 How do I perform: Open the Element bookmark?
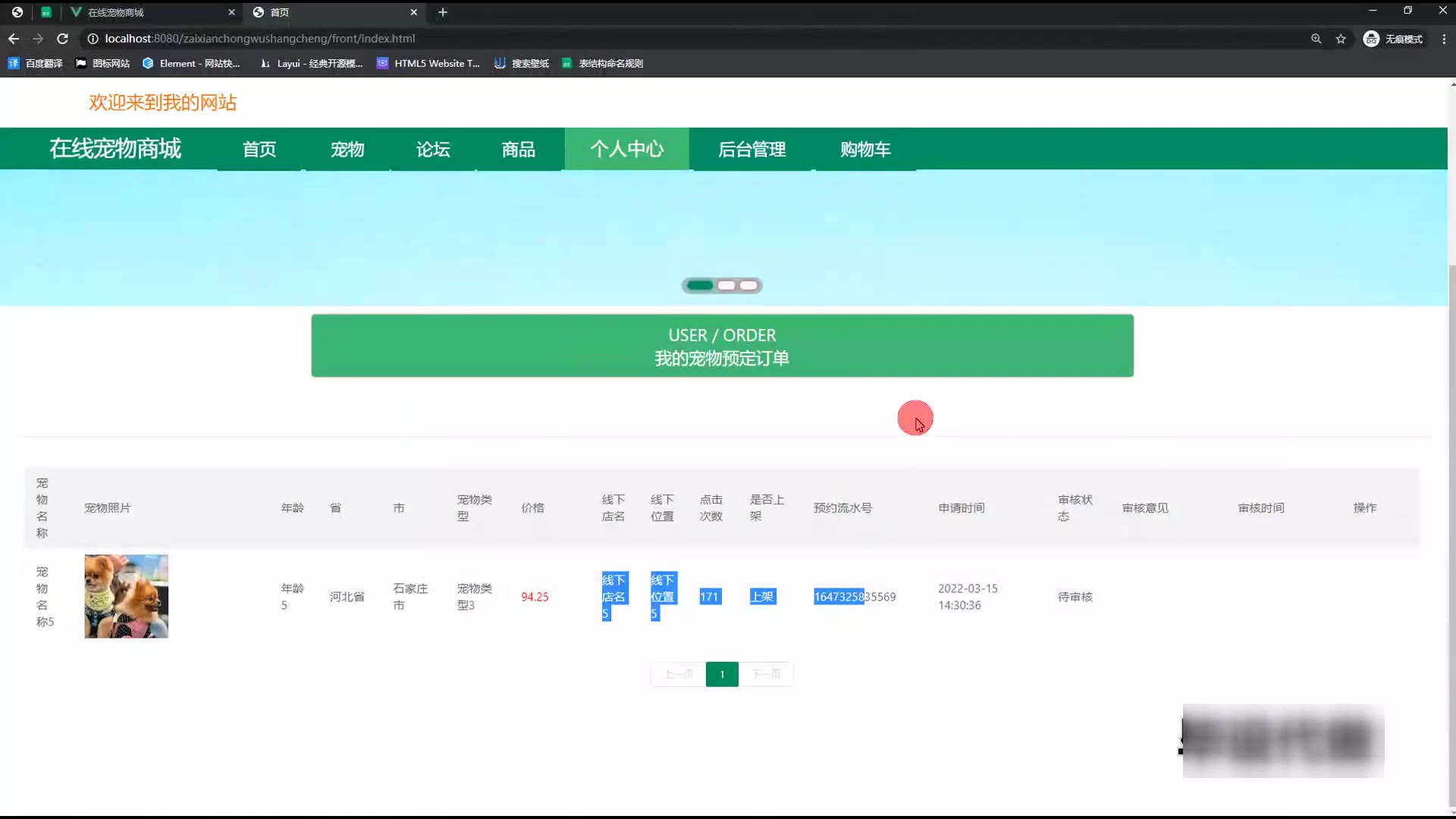[x=191, y=64]
